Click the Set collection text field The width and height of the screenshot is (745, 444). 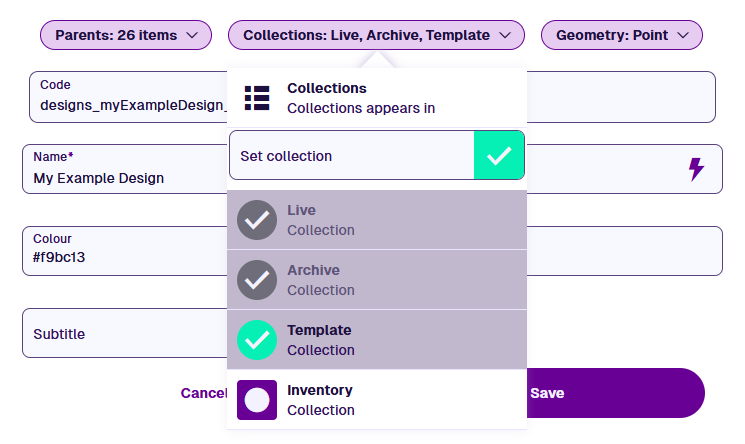(351, 156)
